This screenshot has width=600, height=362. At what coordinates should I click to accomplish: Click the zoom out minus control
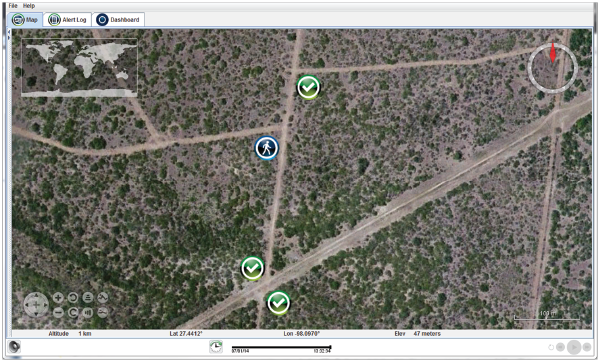click(x=58, y=313)
